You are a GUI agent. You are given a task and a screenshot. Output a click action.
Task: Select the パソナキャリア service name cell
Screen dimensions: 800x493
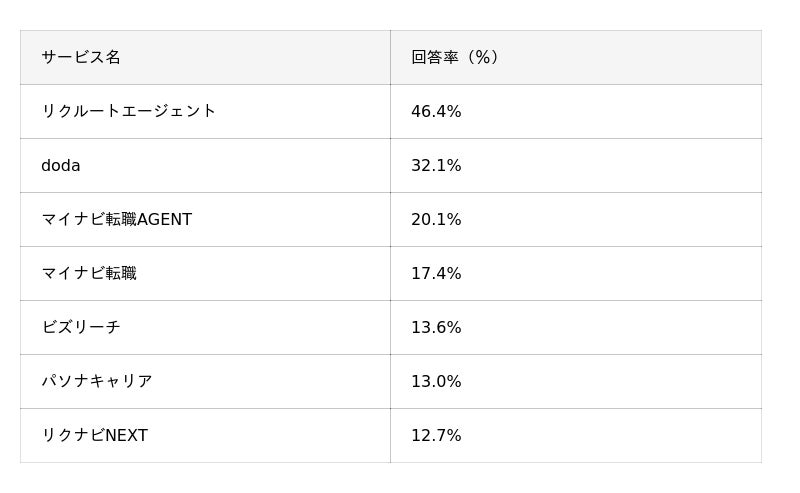(97, 381)
